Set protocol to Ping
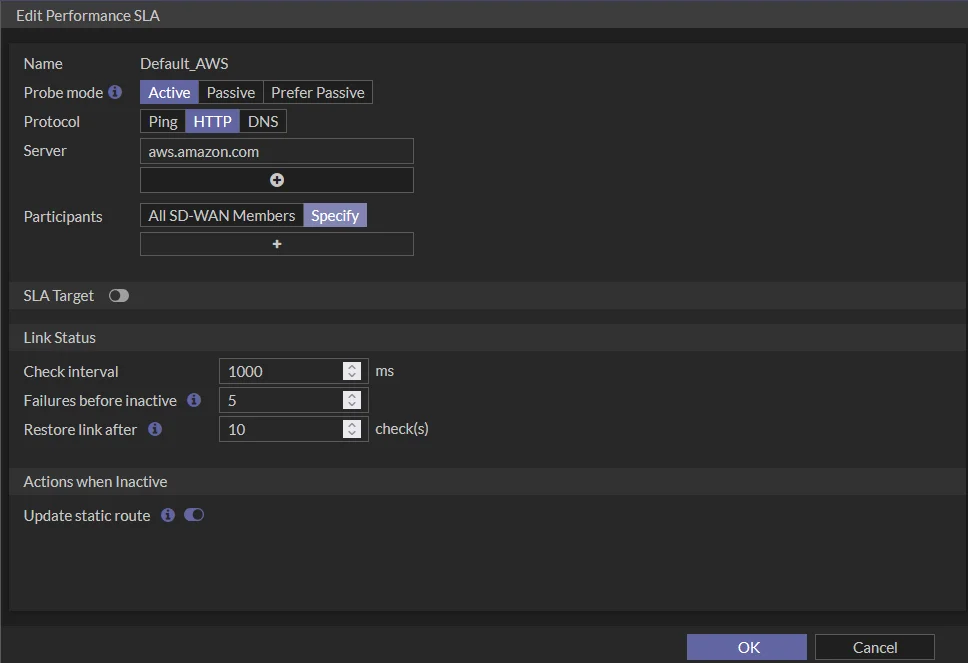 163,121
